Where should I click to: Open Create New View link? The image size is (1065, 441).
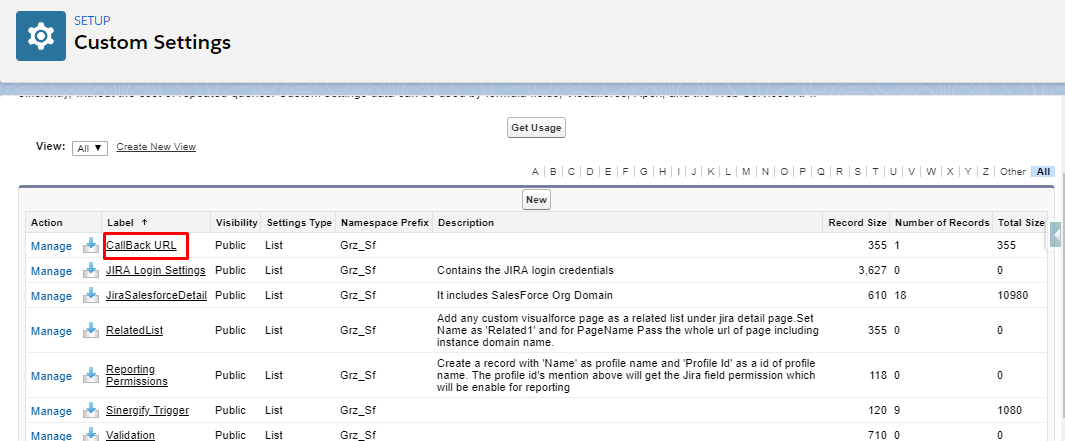(156, 147)
